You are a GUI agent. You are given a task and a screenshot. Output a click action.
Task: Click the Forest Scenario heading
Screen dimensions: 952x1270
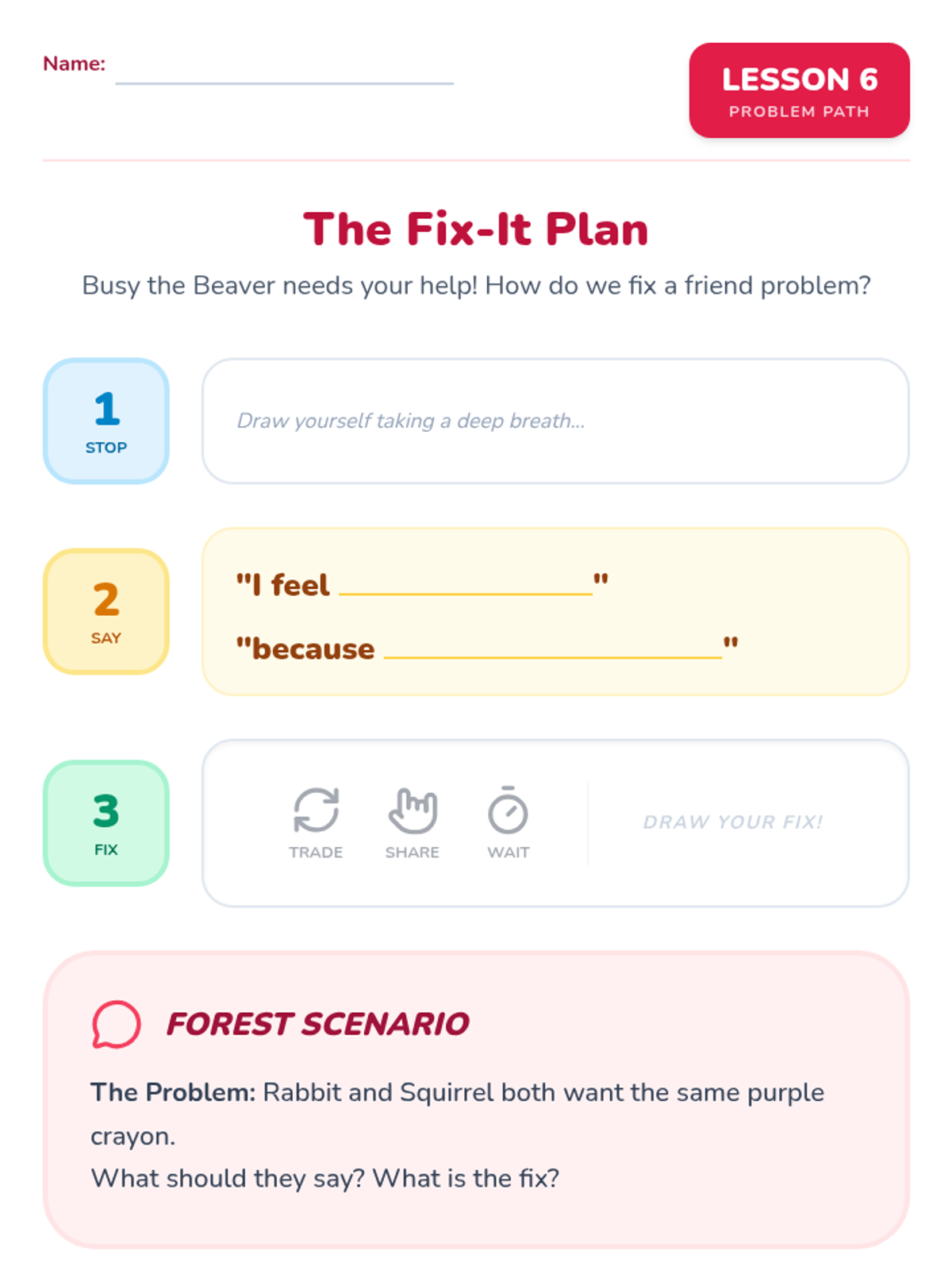coord(317,1024)
